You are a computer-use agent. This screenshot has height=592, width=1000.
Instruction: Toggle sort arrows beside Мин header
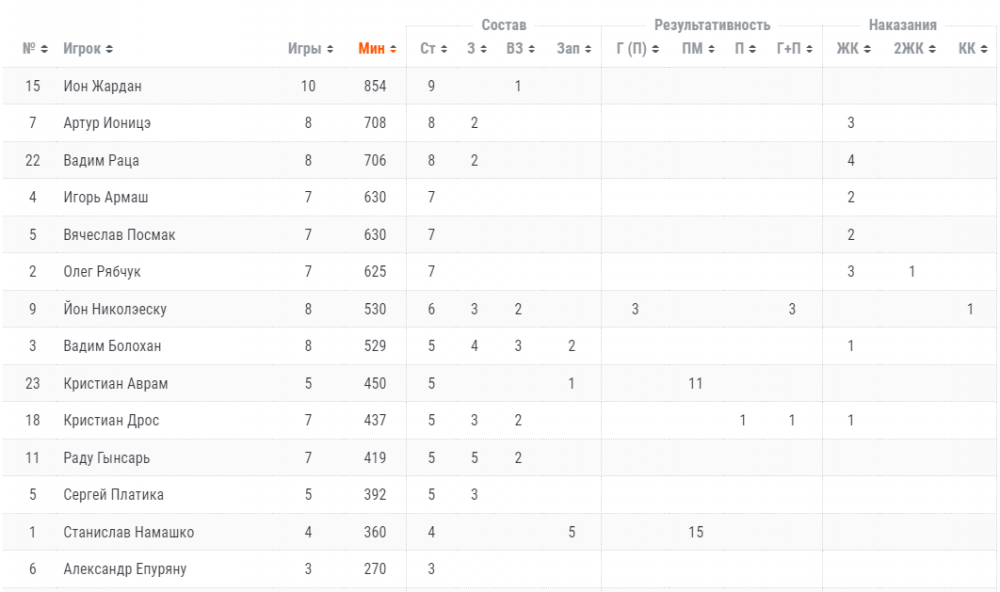click(x=393, y=49)
